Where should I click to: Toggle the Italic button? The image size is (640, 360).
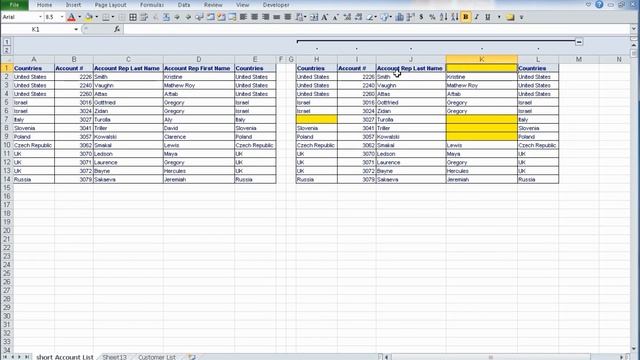point(476,17)
